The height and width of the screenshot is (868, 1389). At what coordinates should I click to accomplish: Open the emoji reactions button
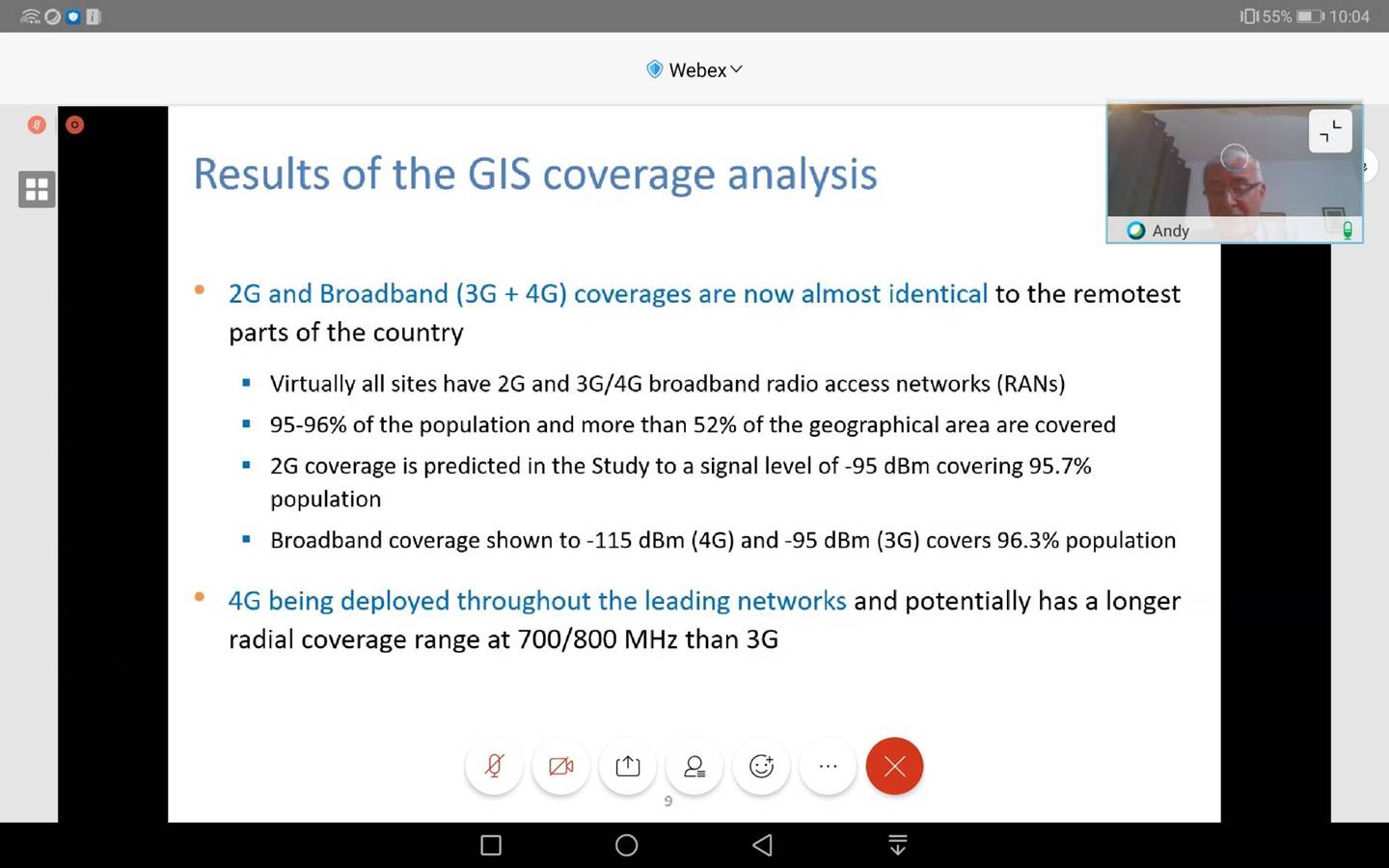tap(761, 767)
